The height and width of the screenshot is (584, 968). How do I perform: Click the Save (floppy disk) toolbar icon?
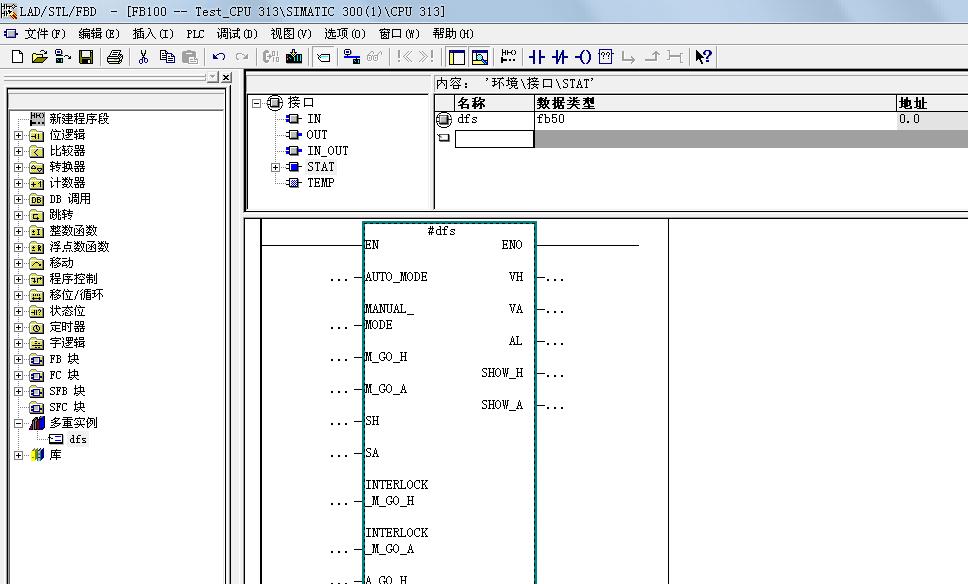tap(86, 57)
